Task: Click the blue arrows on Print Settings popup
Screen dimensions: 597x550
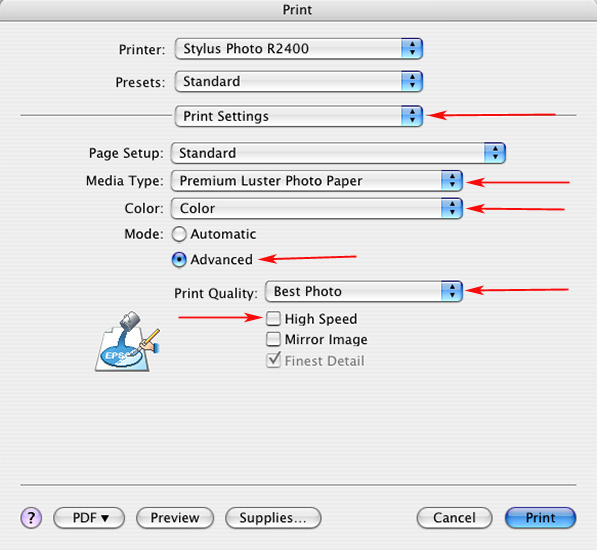Action: (x=412, y=116)
